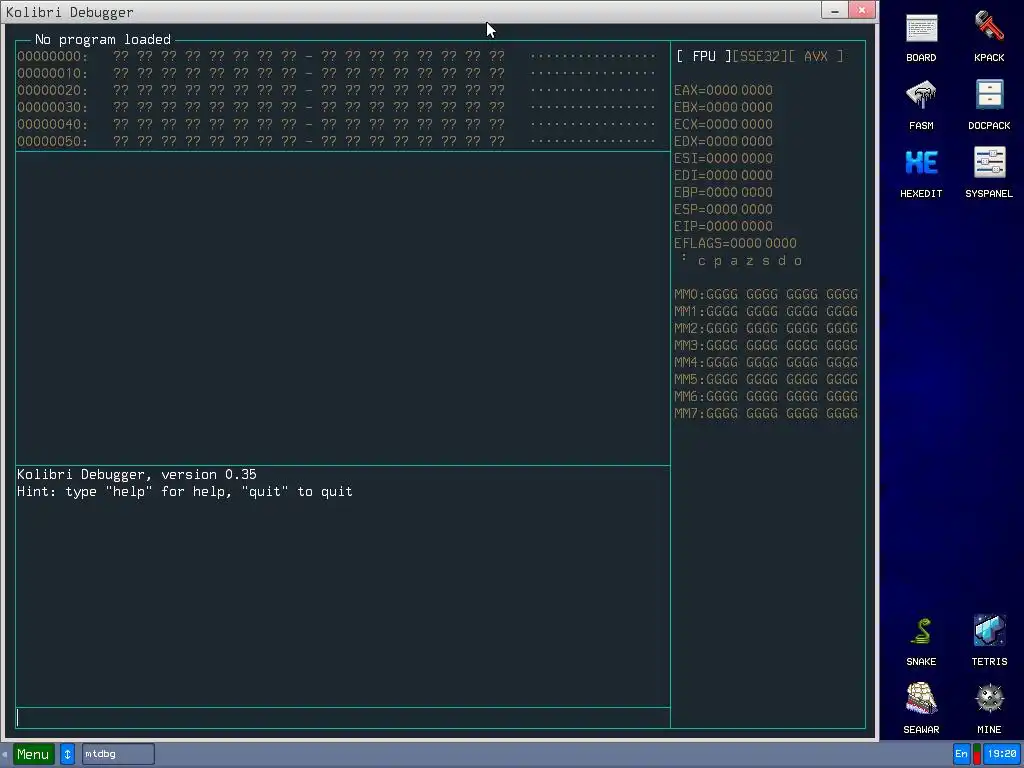The image size is (1024, 768).
Task: Open the SEAWAR game icon
Action: pos(921,709)
